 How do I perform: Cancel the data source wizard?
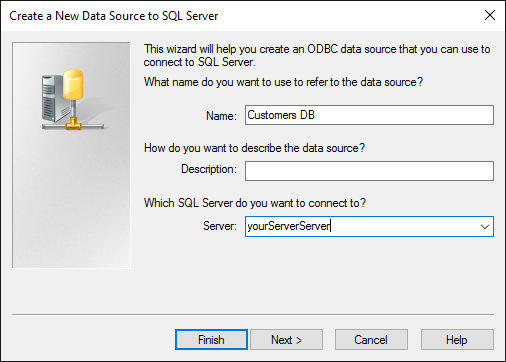[371, 340]
